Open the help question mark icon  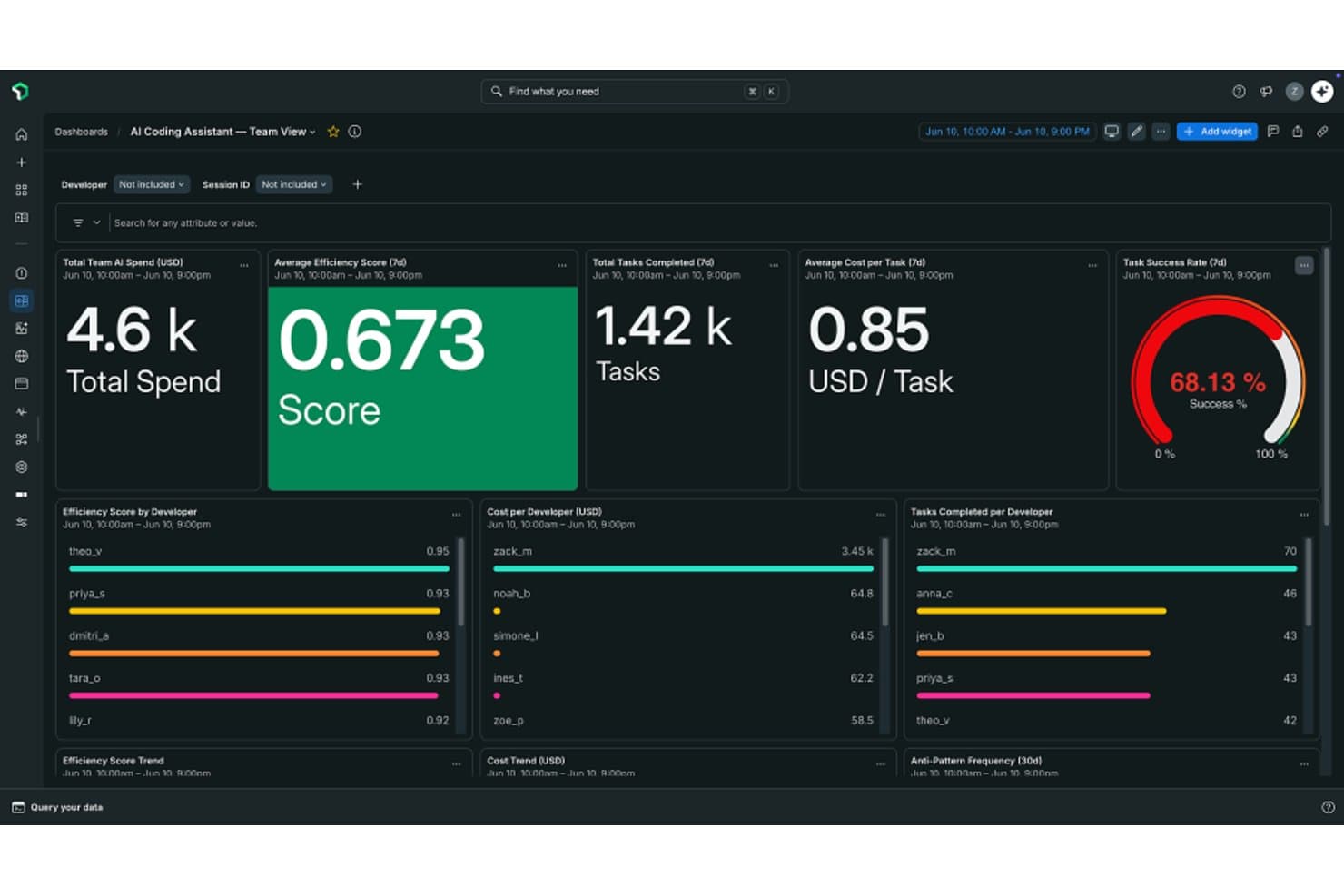(1239, 92)
